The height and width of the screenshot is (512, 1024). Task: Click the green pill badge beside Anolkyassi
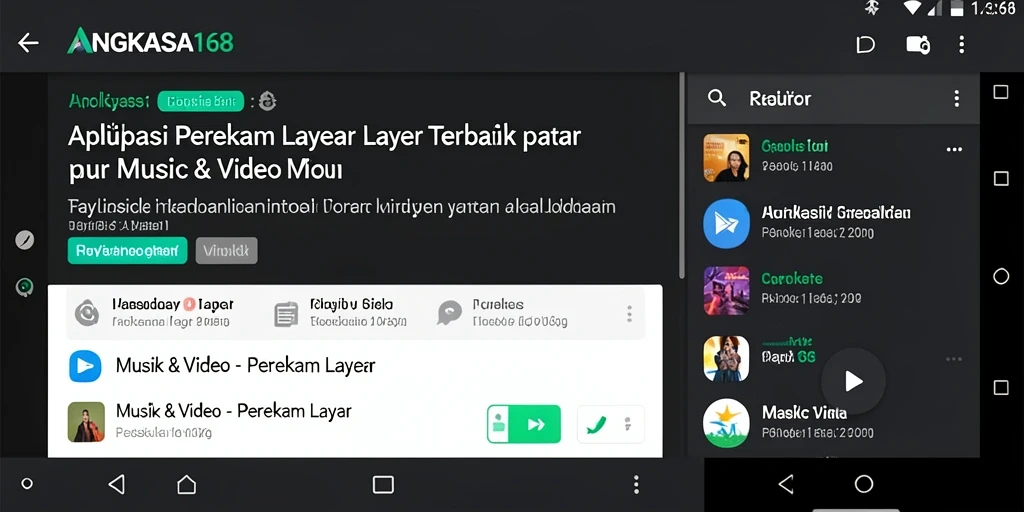200,101
